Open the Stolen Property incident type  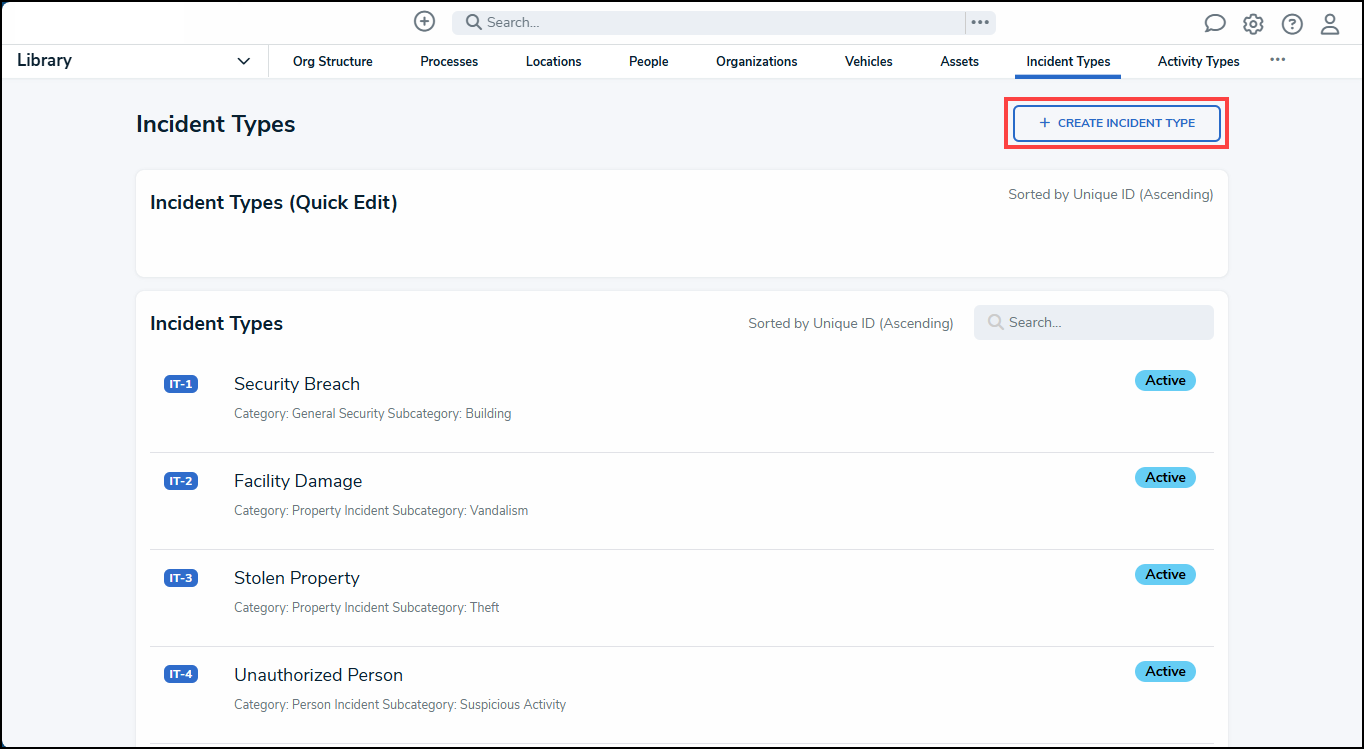click(297, 578)
